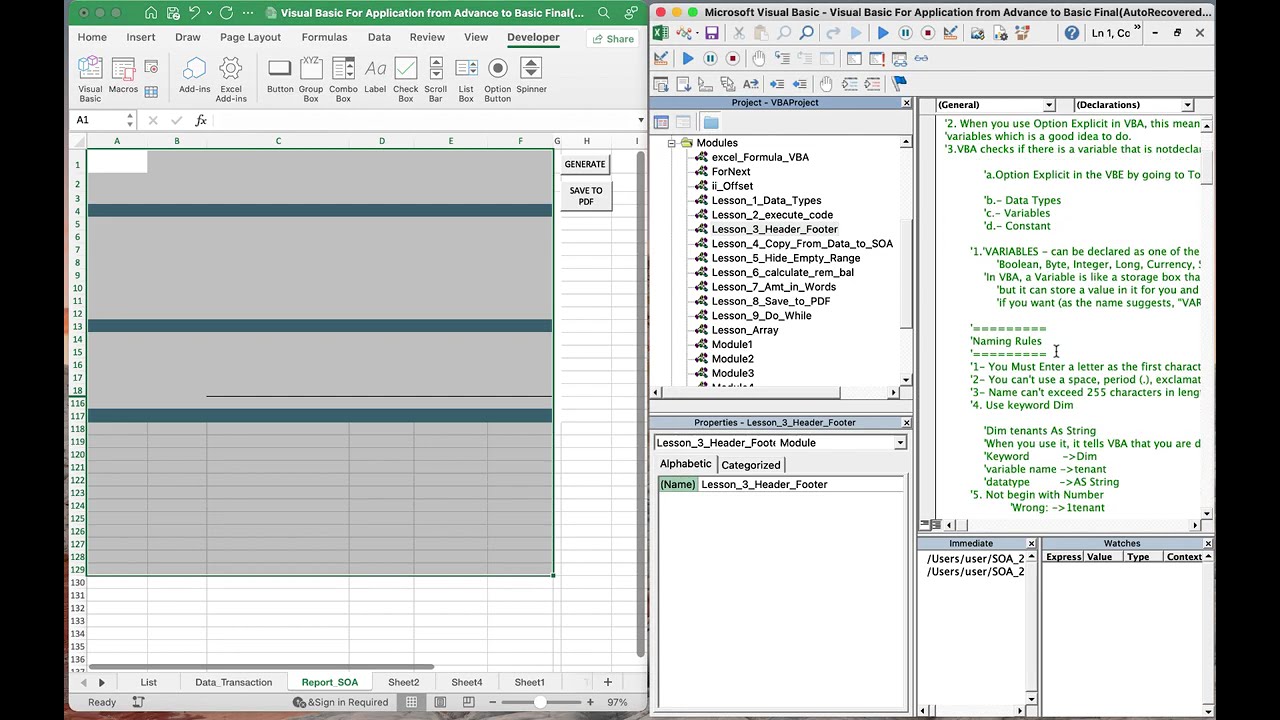Open VBA Help question mark icon
This screenshot has height=720, width=1280.
point(1071,33)
